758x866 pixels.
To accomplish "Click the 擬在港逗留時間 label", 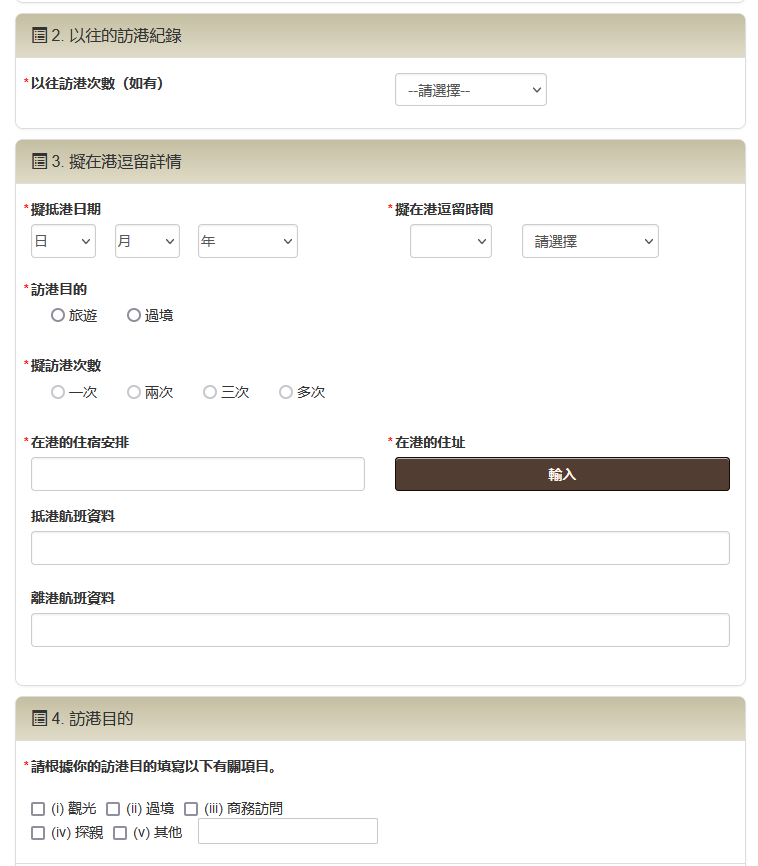I will pyautogui.click(x=444, y=209).
